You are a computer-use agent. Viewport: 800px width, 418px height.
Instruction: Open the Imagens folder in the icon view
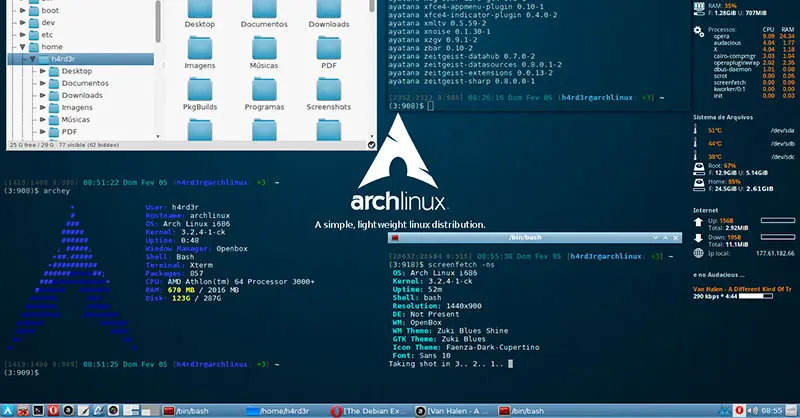[199, 53]
